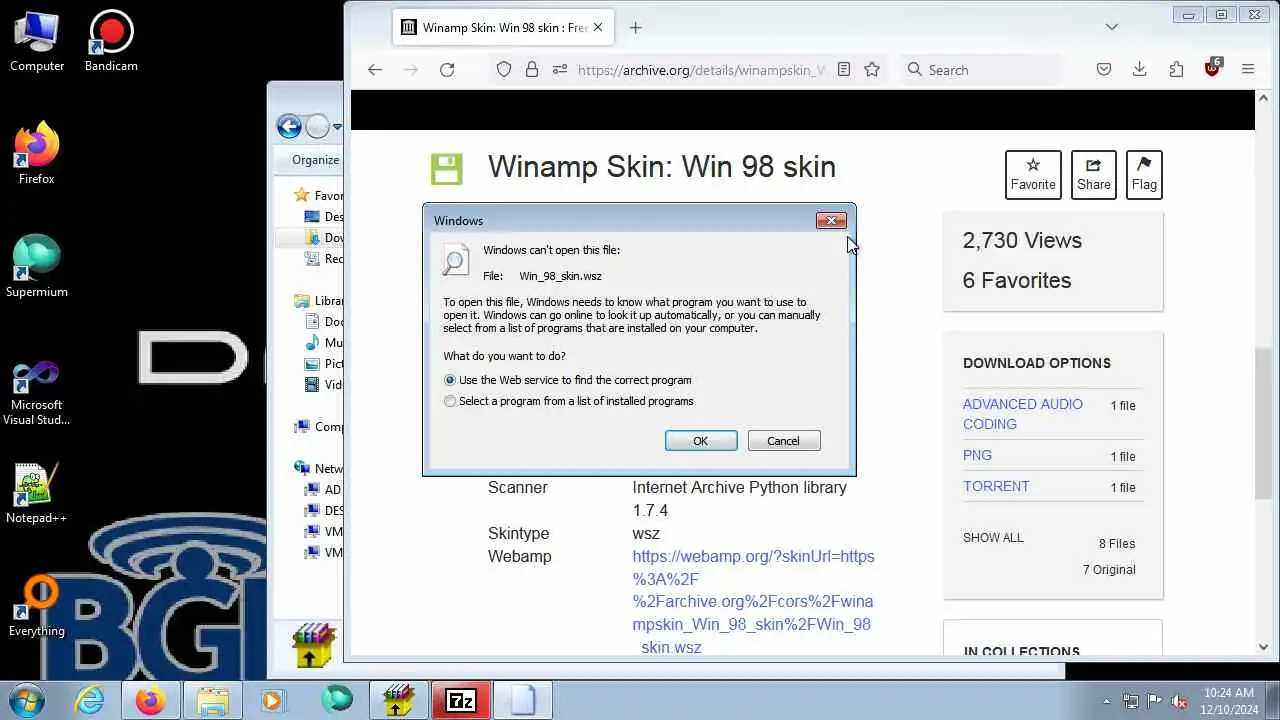Open WinRAR taskbar button
The width and height of the screenshot is (1280, 720).
pos(399,700)
